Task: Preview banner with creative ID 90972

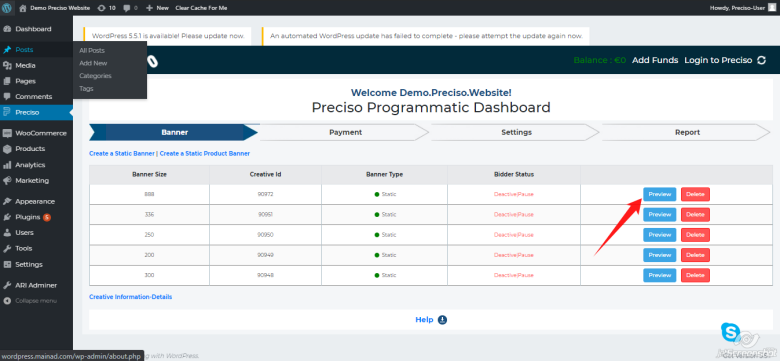Action: pyautogui.click(x=660, y=194)
